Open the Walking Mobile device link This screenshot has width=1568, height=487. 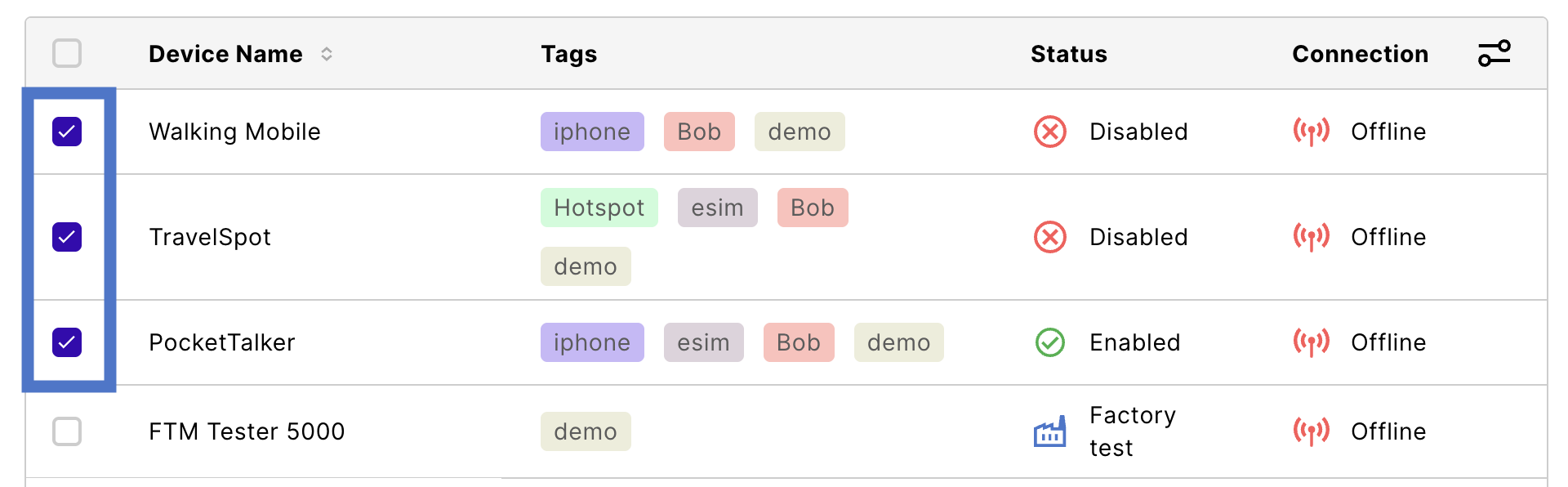[x=234, y=132]
